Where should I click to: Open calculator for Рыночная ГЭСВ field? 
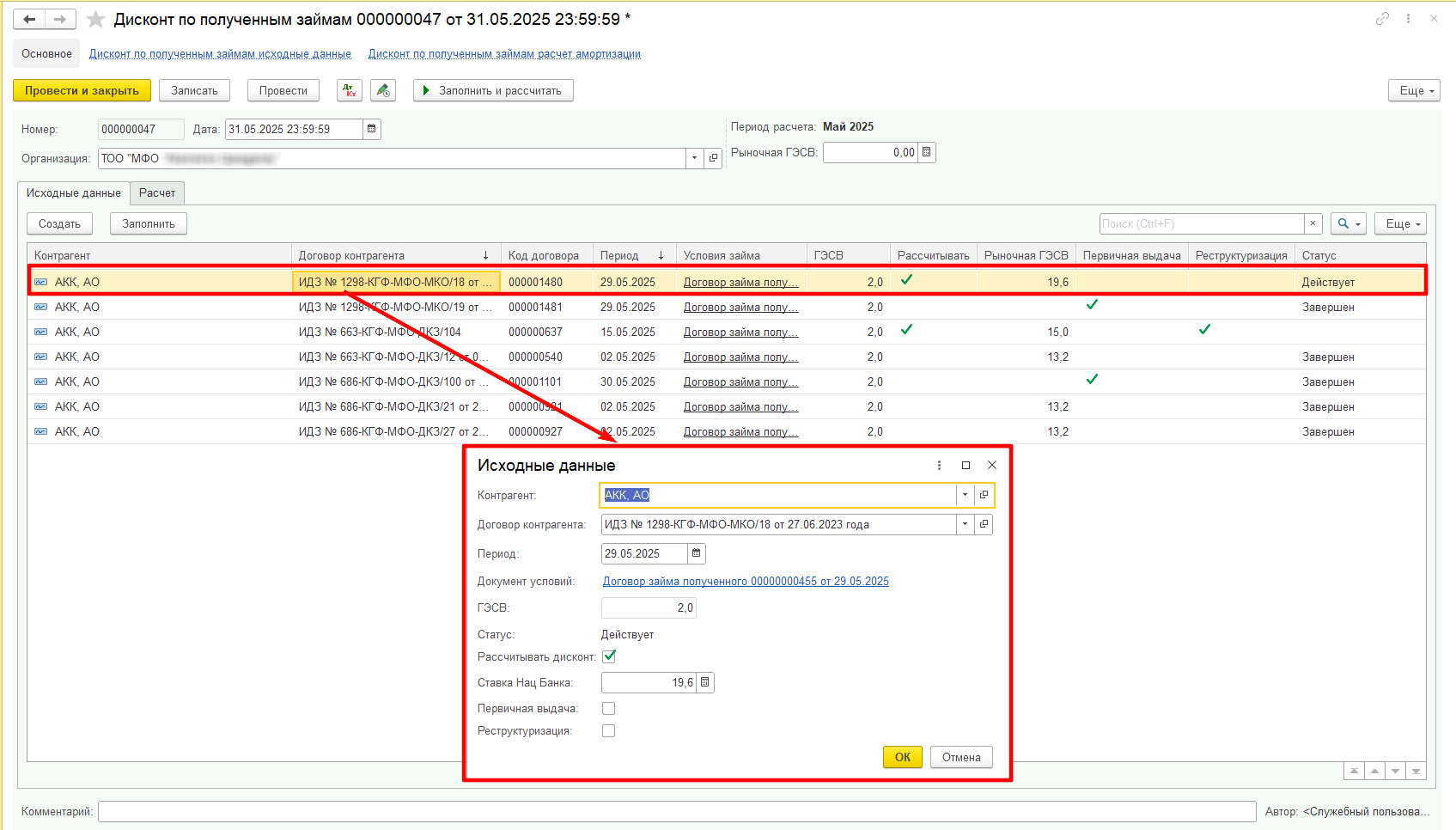coord(926,152)
